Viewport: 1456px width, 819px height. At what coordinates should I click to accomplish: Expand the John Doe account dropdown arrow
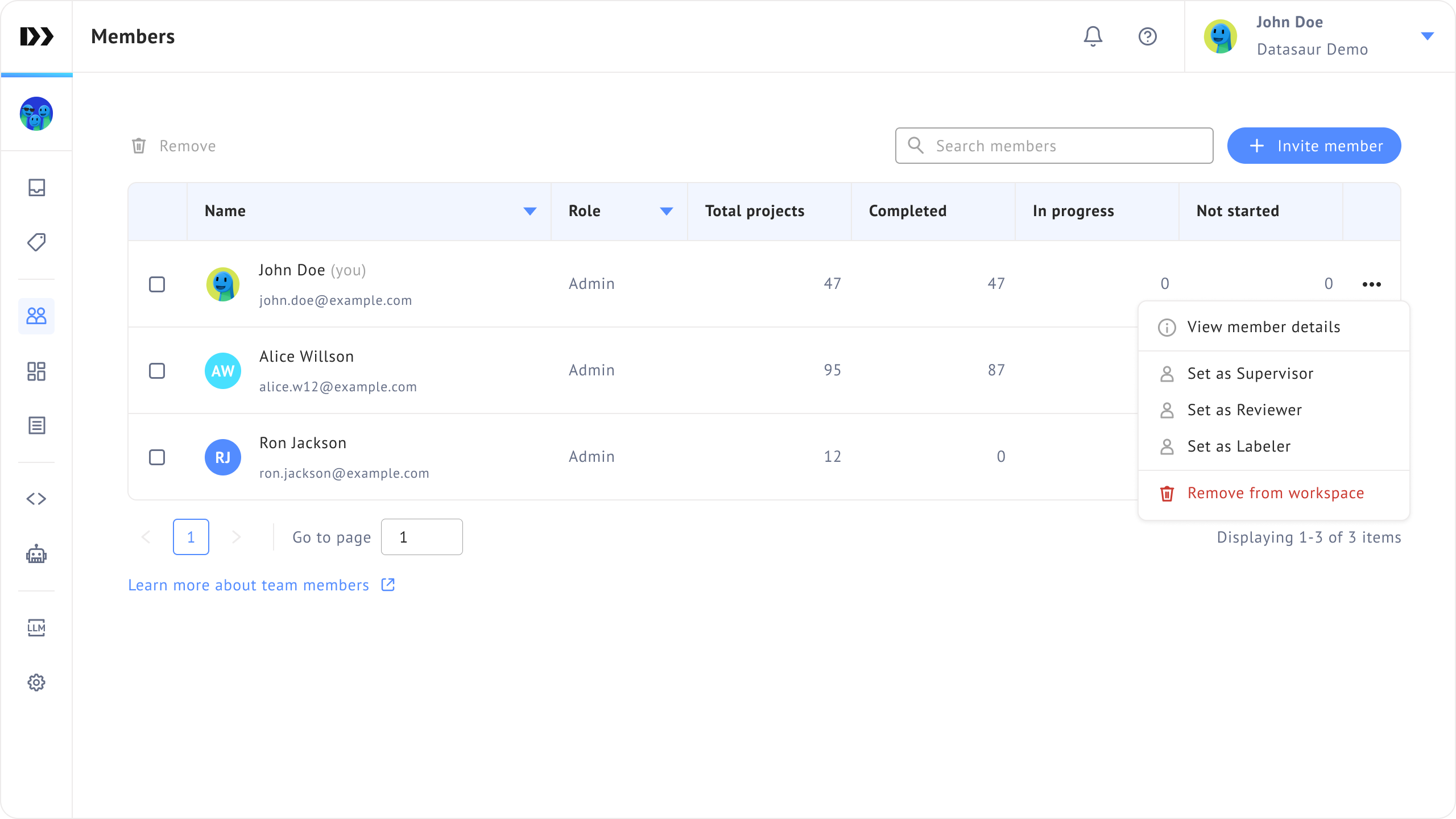[1427, 36]
